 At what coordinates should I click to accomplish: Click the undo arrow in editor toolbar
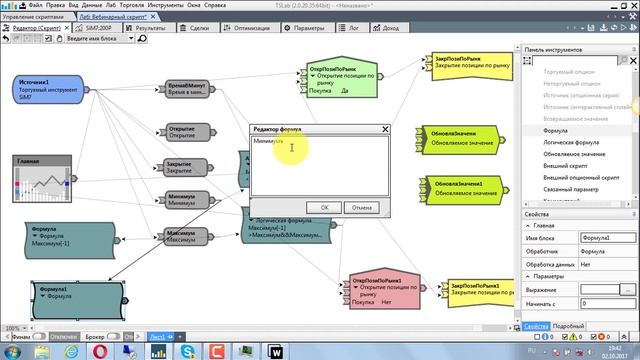6,38
